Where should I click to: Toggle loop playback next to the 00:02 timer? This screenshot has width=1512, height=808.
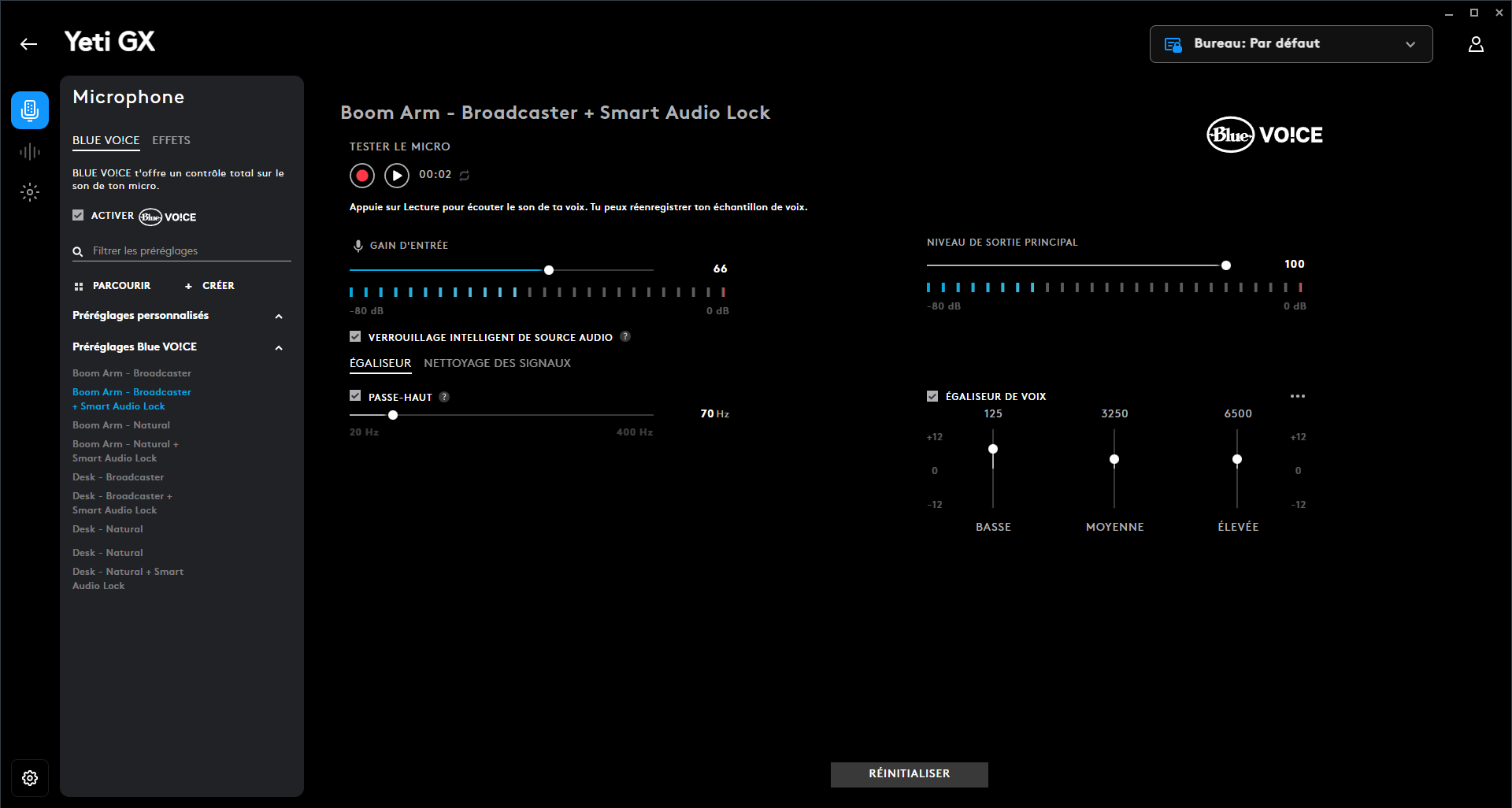pyautogui.click(x=465, y=176)
